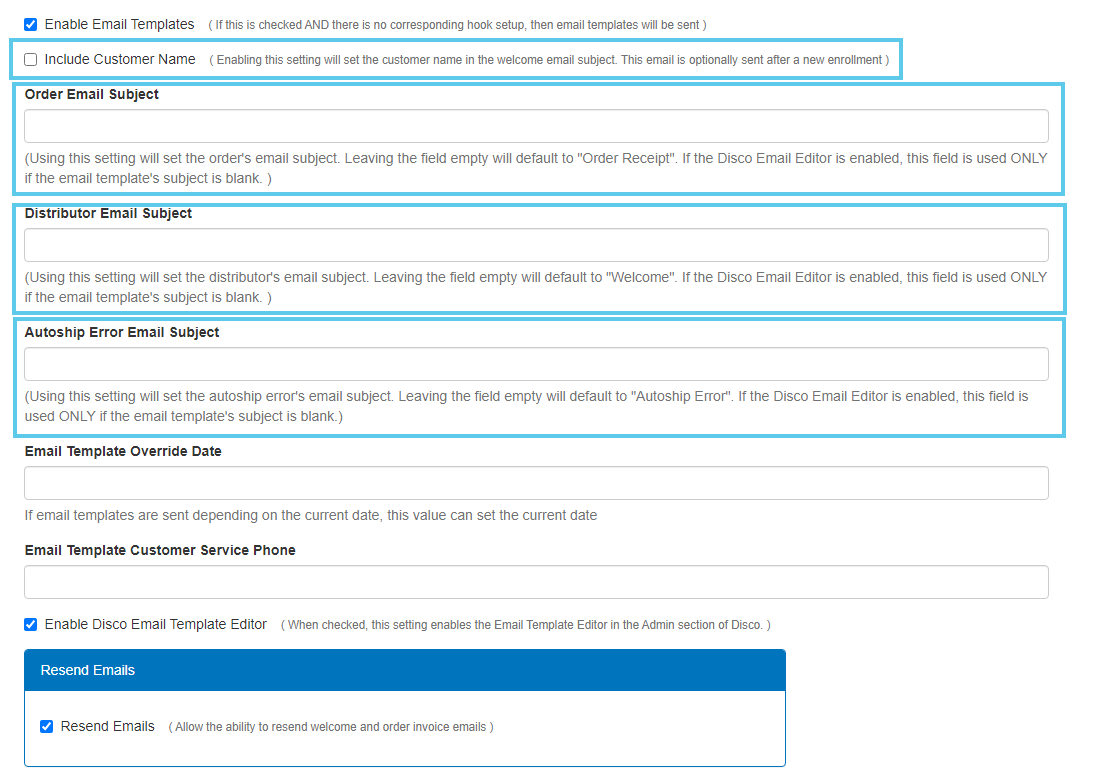Image resolution: width=1104 pixels, height=778 pixels.
Task: Click the 'Distributor Email Subject' heading label
Action: tap(108, 213)
